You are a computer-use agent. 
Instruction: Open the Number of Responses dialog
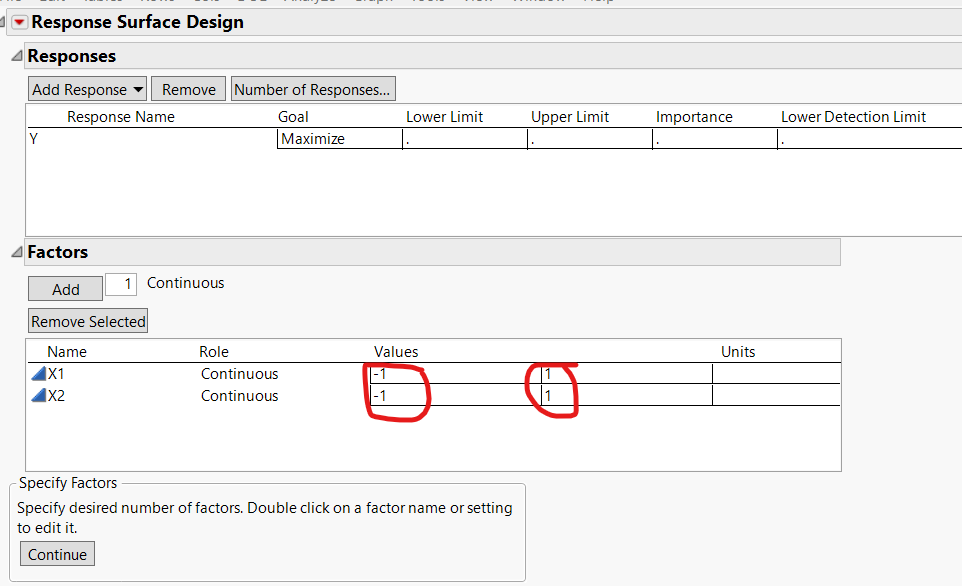[313, 88]
